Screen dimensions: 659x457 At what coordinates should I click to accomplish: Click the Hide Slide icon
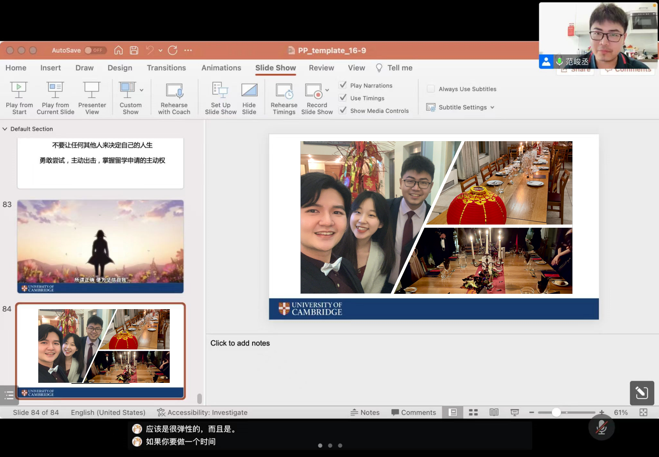coord(249,91)
